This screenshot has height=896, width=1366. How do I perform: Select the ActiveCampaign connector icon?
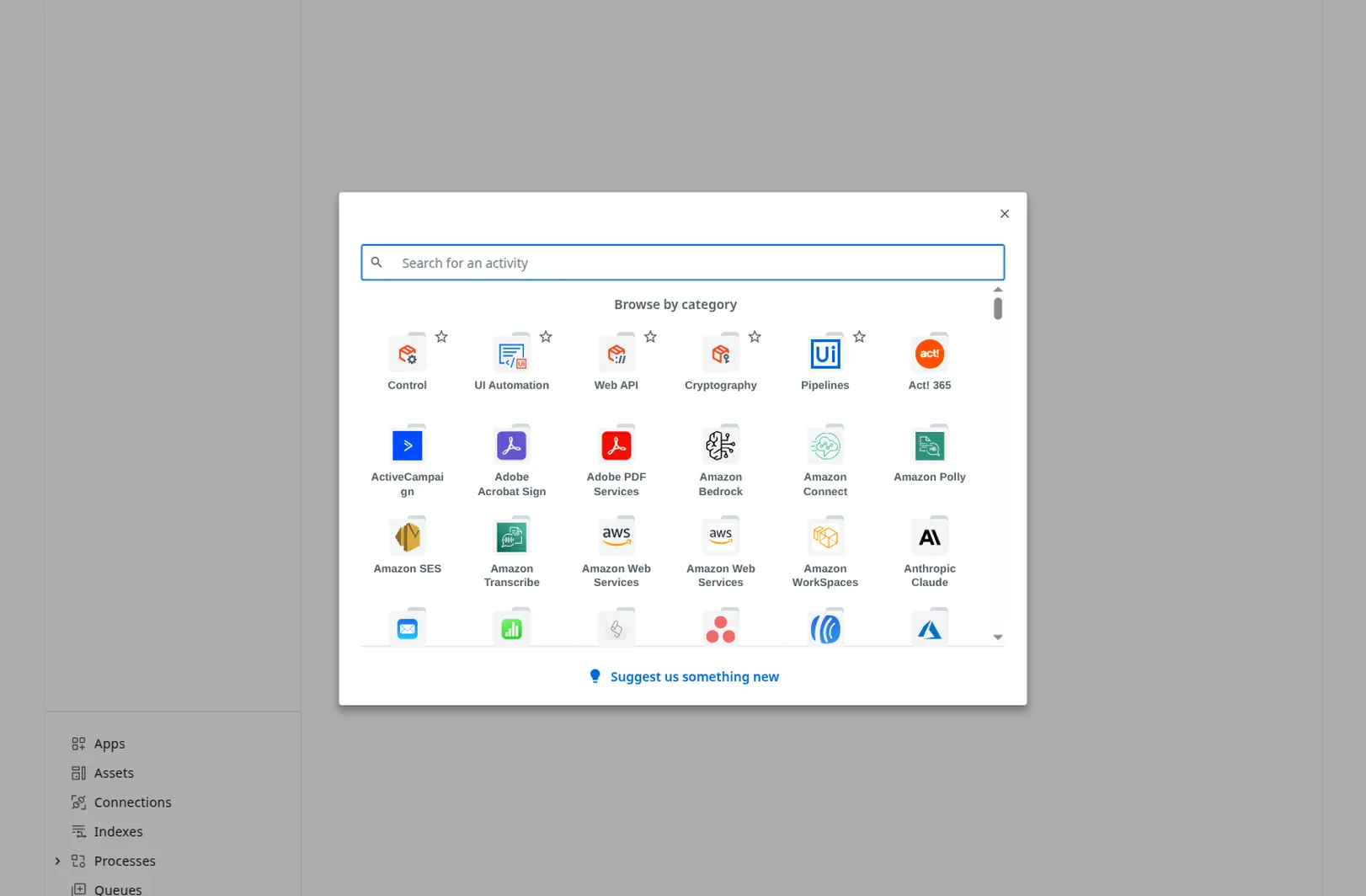tap(407, 445)
